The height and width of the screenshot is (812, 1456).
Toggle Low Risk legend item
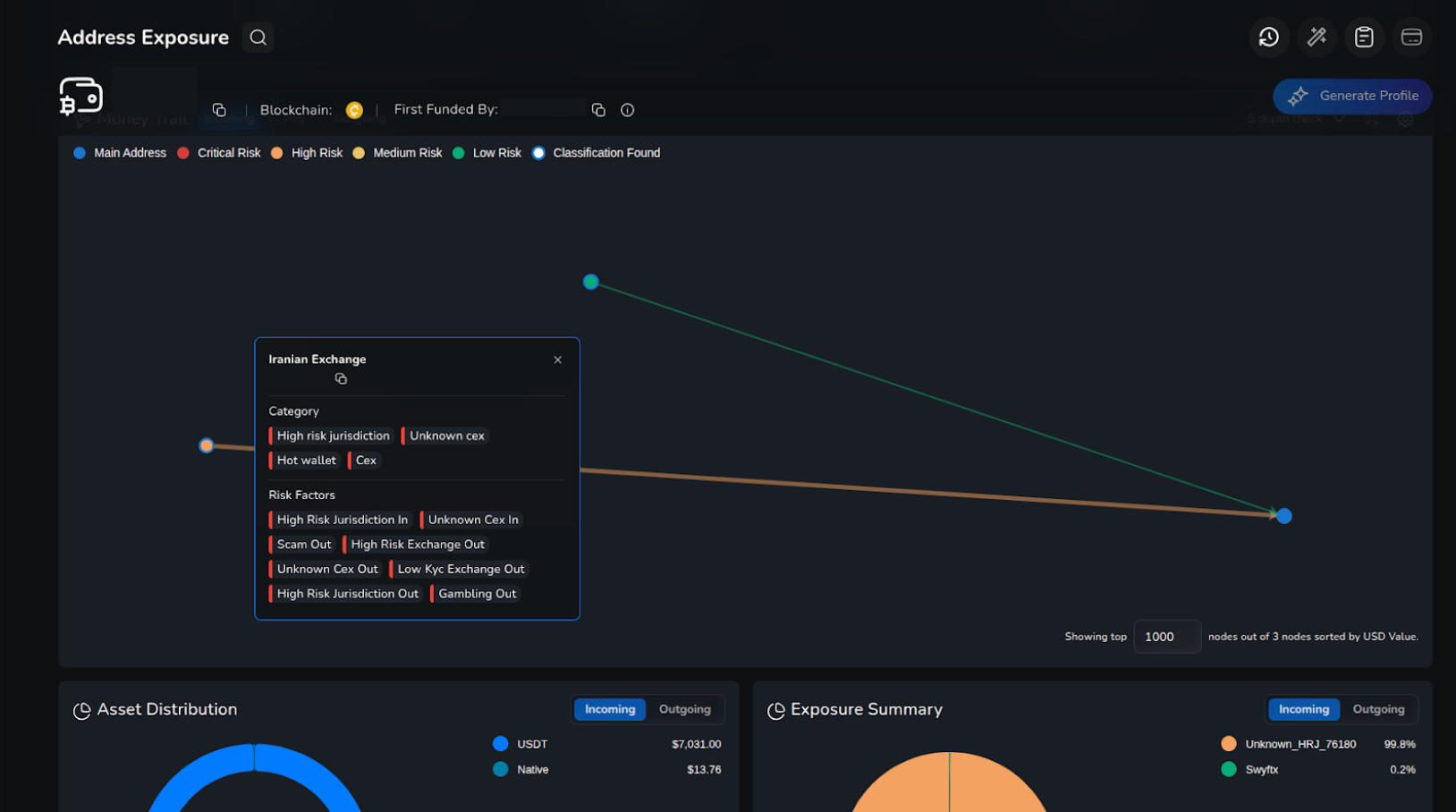coord(487,153)
